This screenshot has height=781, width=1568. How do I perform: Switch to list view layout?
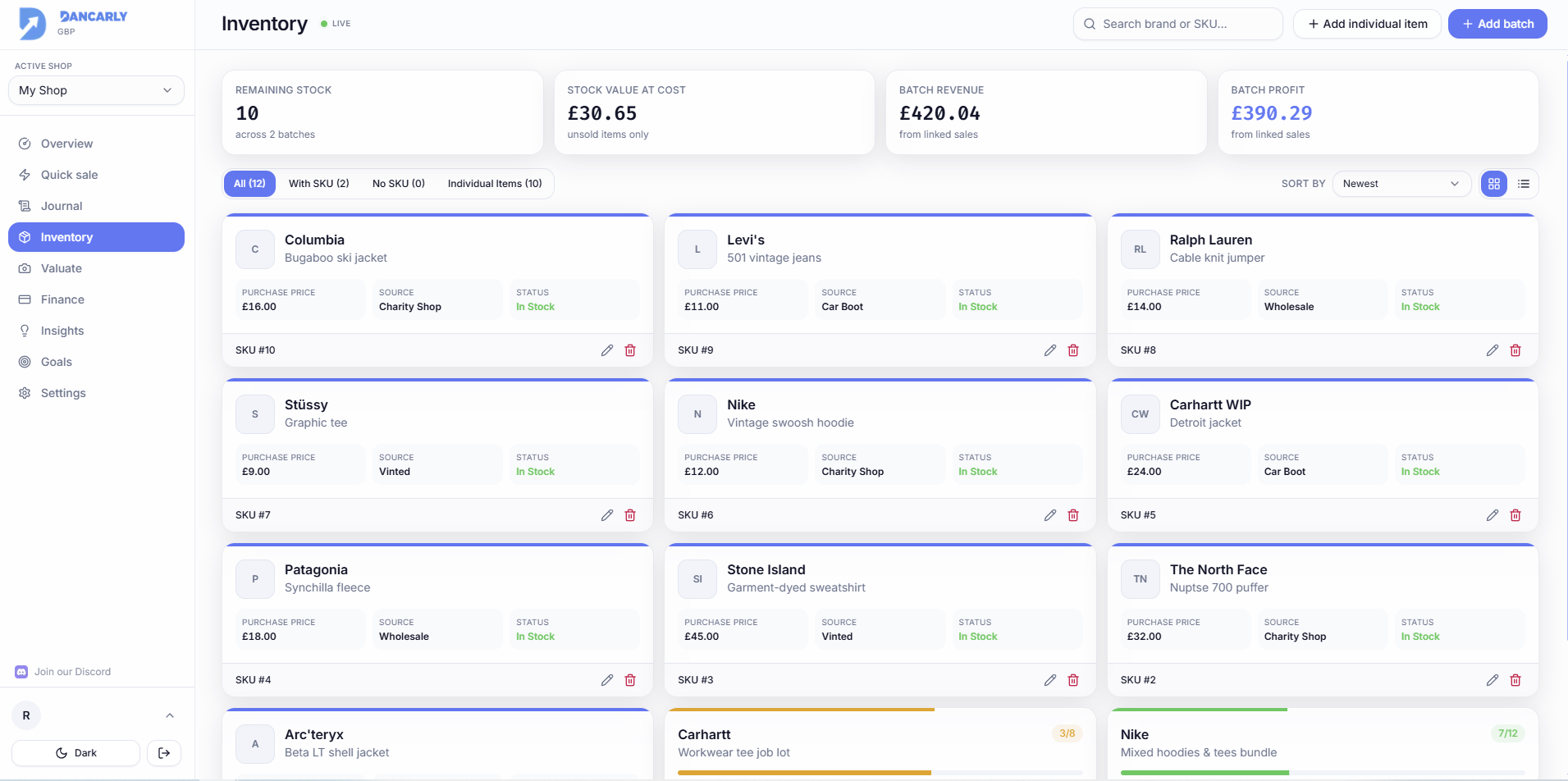tap(1524, 184)
